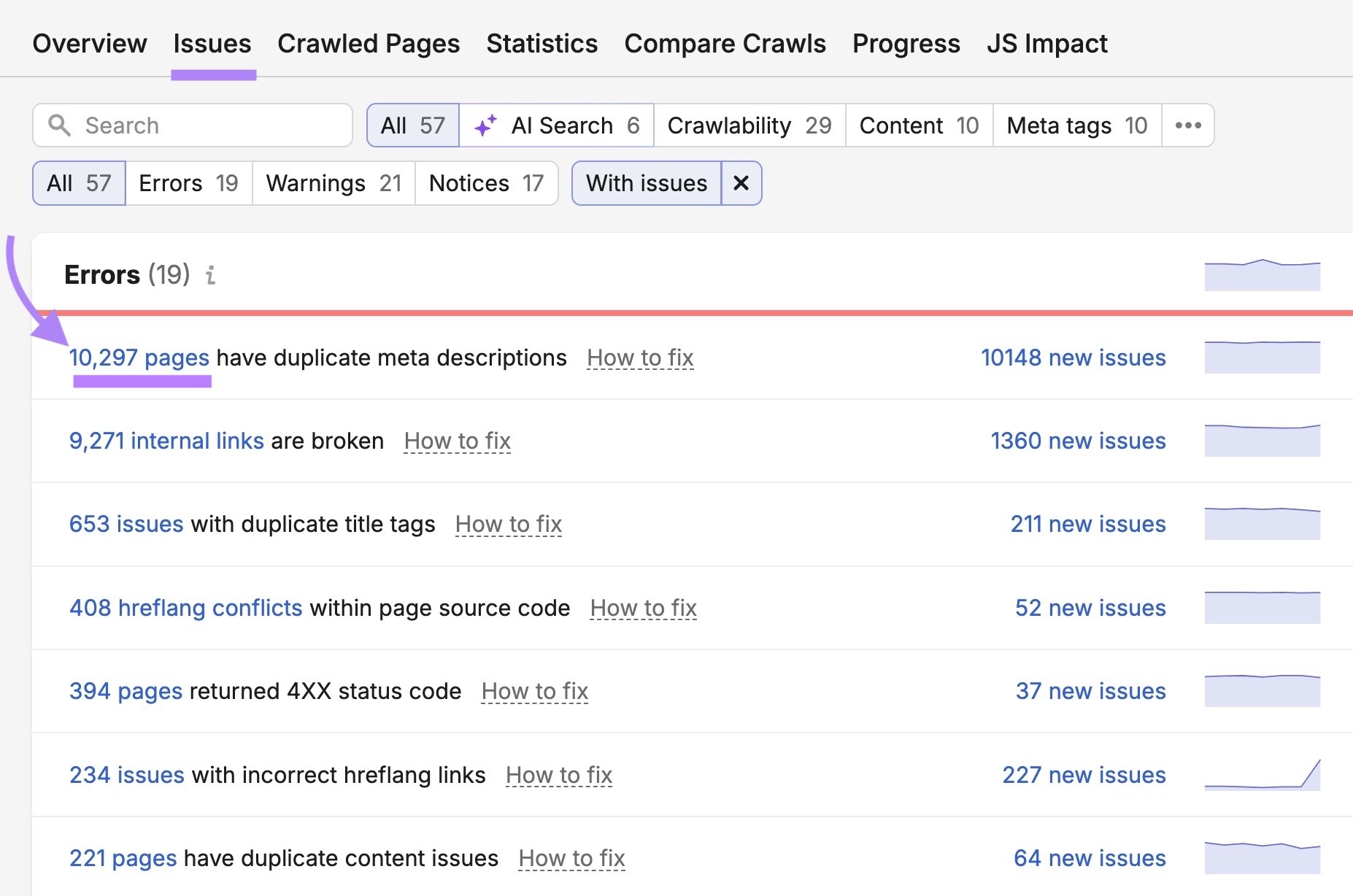Click trend chart for incorrect hreflang links

coord(1263,775)
